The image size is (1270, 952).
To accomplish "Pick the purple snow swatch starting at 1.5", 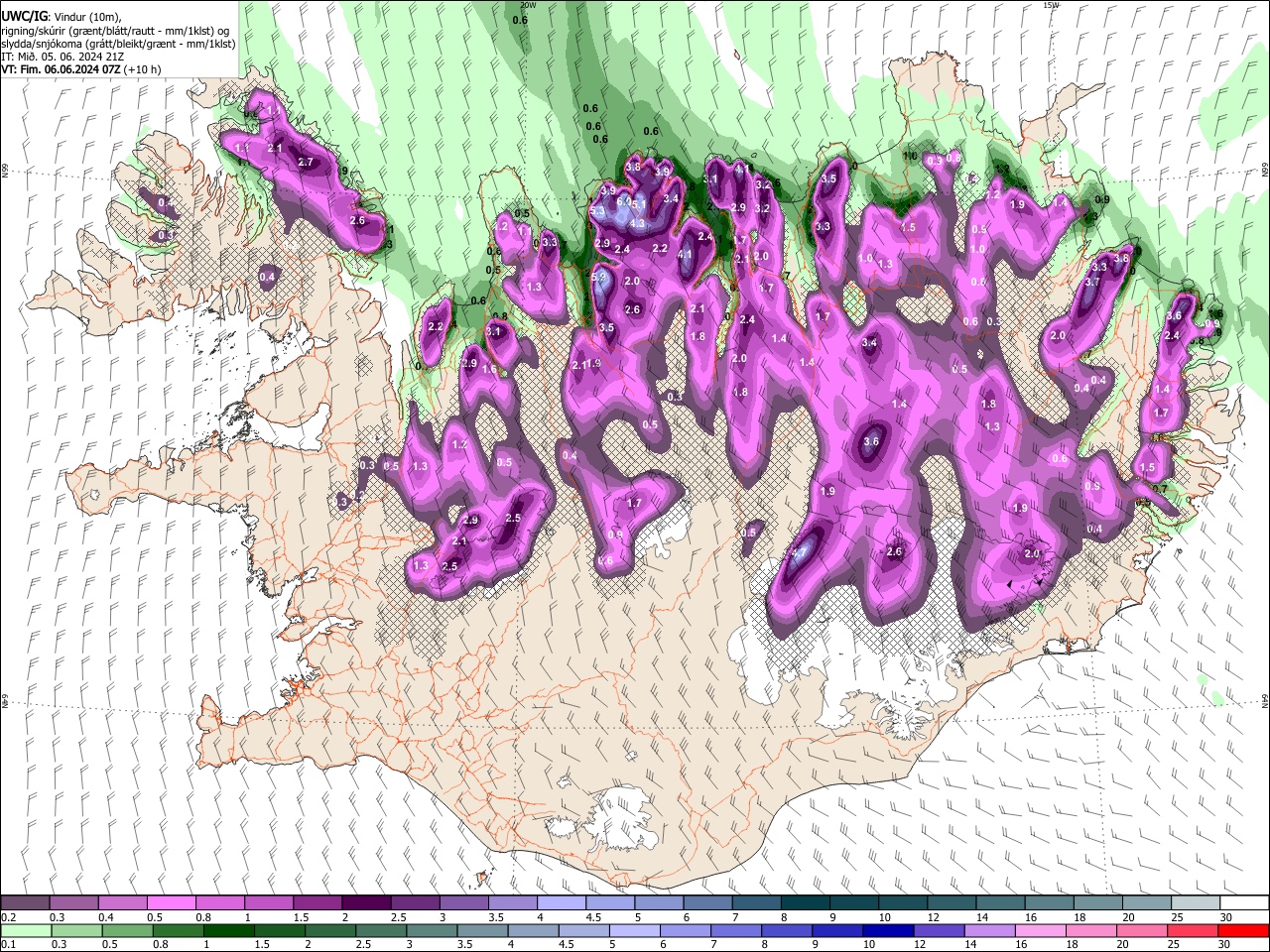I will [x=317, y=903].
